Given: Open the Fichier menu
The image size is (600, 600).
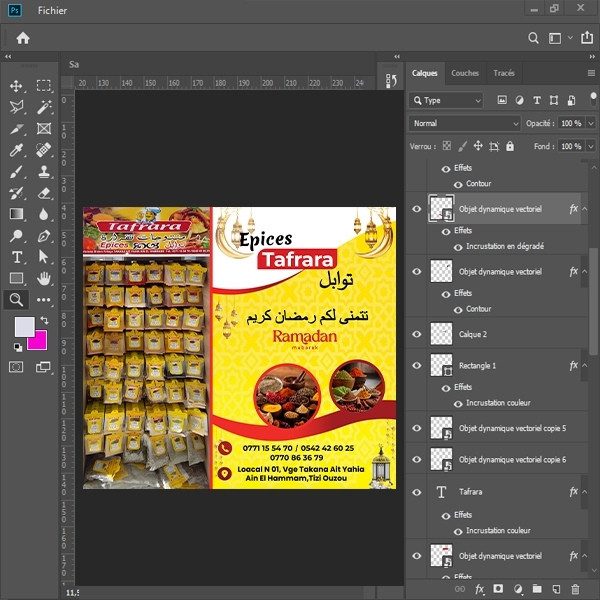Looking at the screenshot, I should [x=52, y=9].
